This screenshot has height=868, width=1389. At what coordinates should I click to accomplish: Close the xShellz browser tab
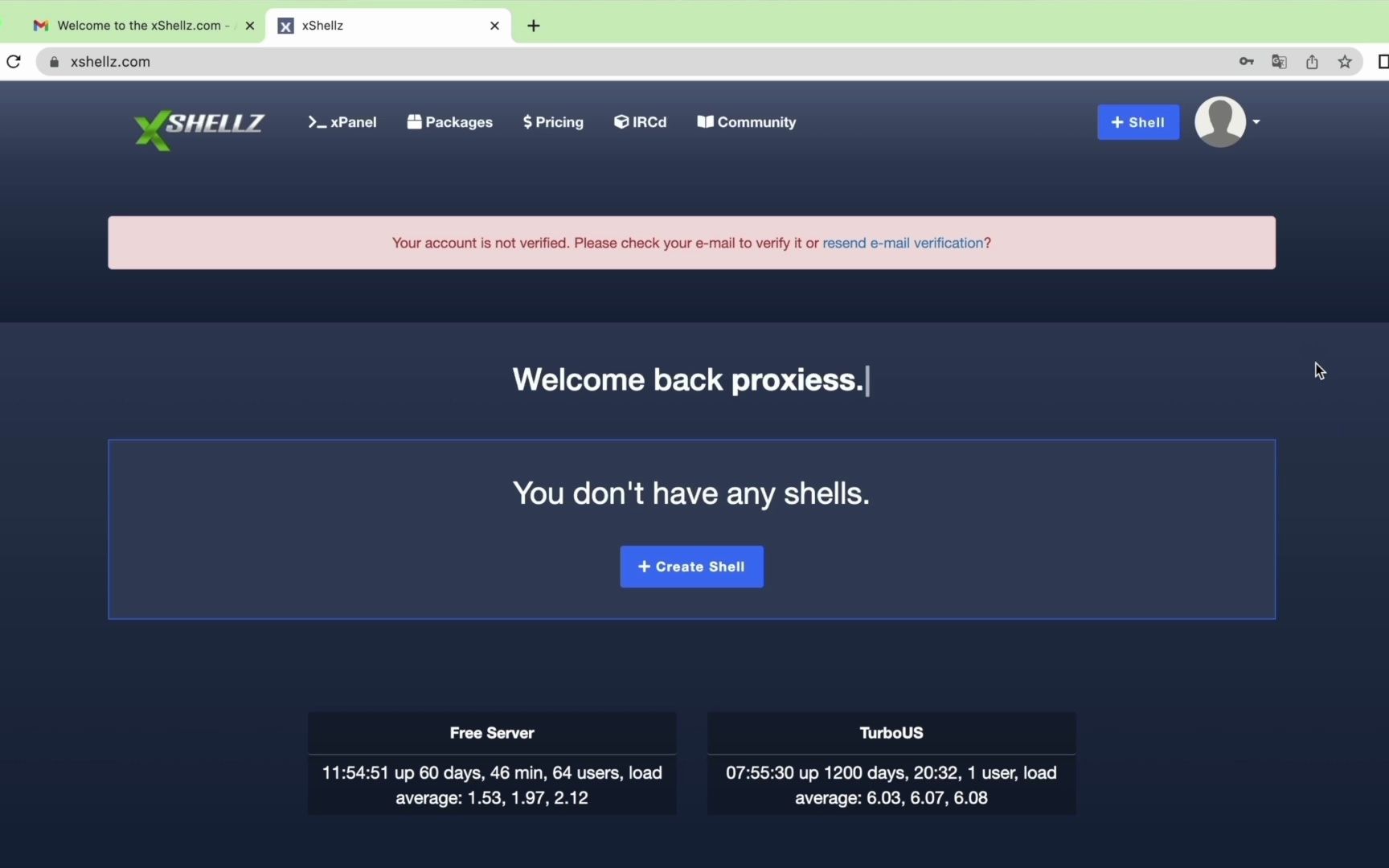click(494, 26)
